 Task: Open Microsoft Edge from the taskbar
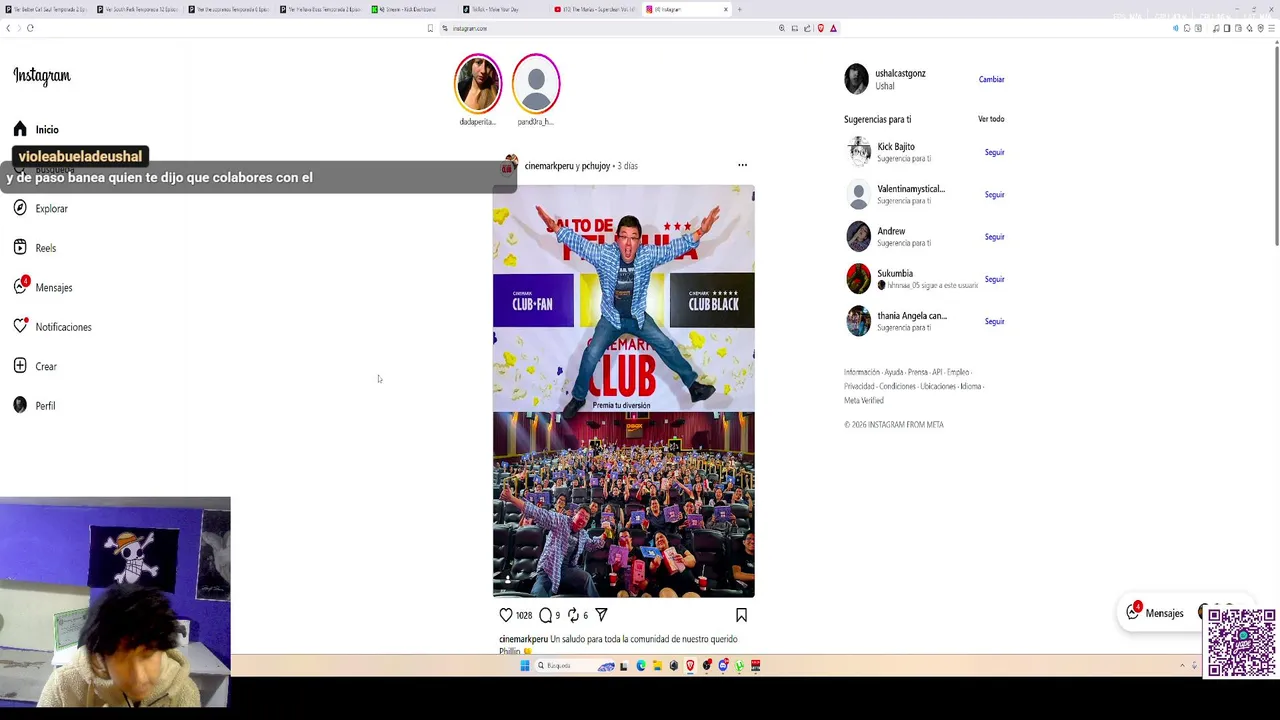641,665
